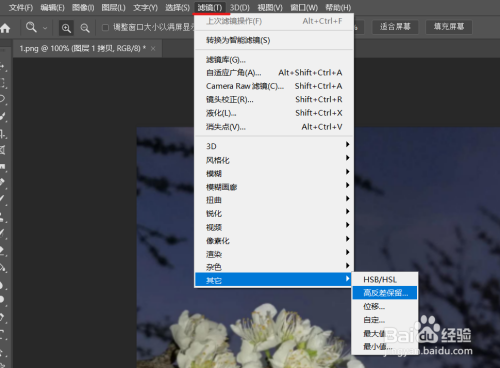Expand the 视频 submenu arrow
This screenshot has height=368, width=500.
(347, 225)
